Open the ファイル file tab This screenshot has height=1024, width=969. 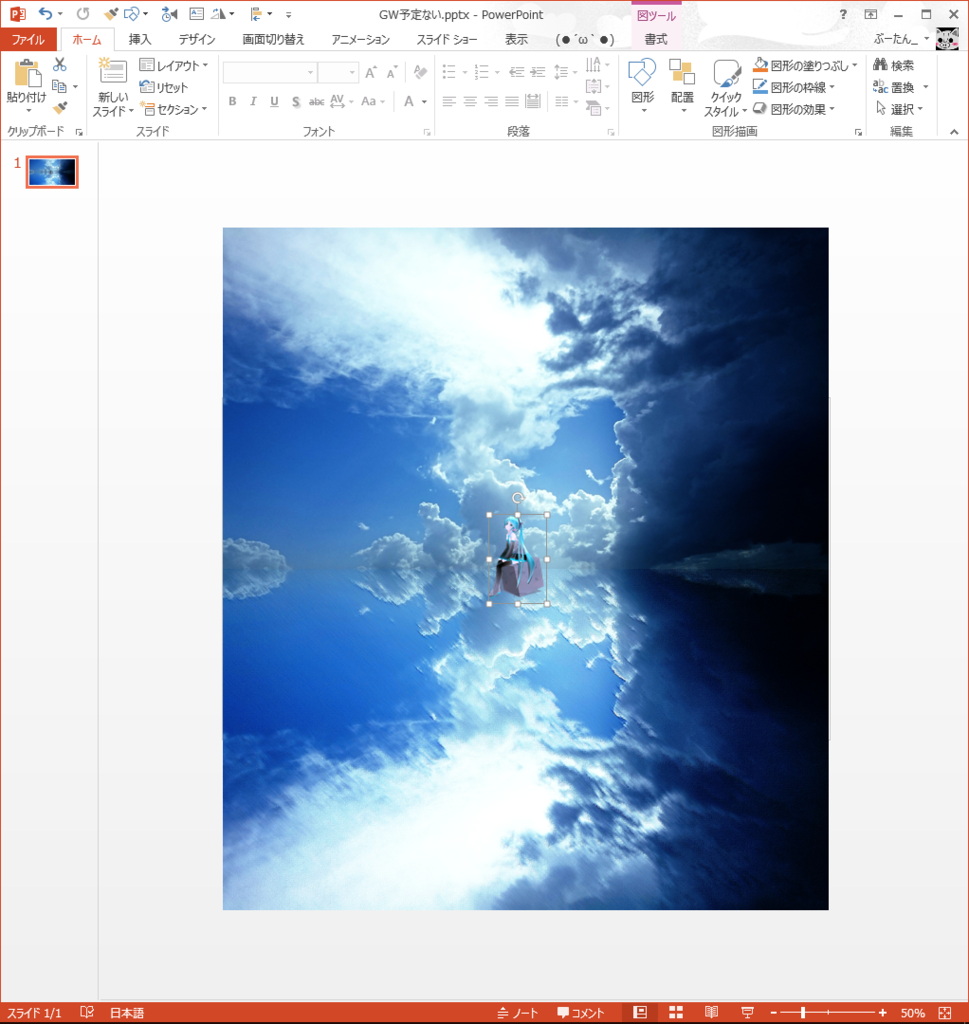[x=29, y=39]
